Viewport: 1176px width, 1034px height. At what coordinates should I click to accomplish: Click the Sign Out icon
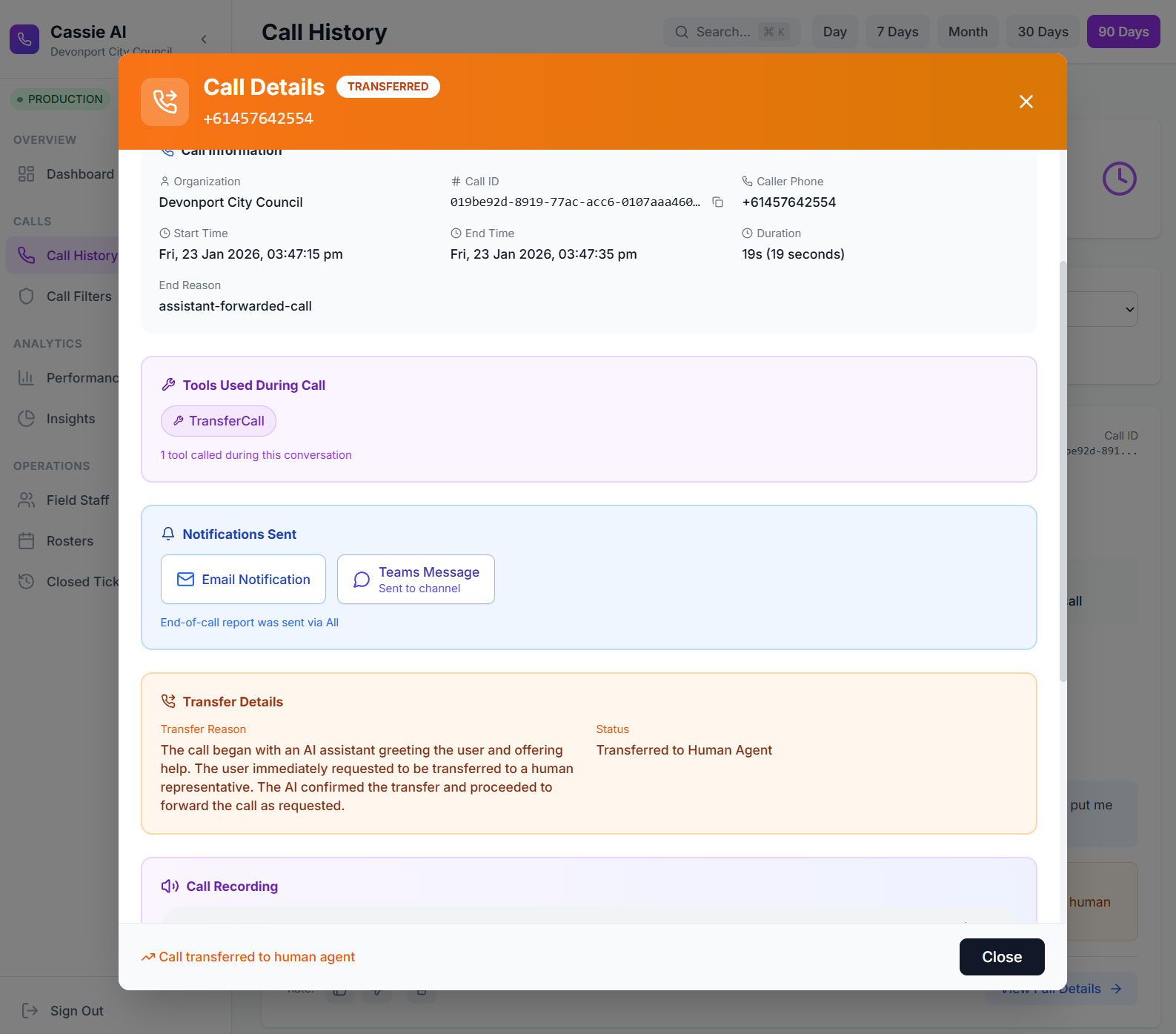30,1010
